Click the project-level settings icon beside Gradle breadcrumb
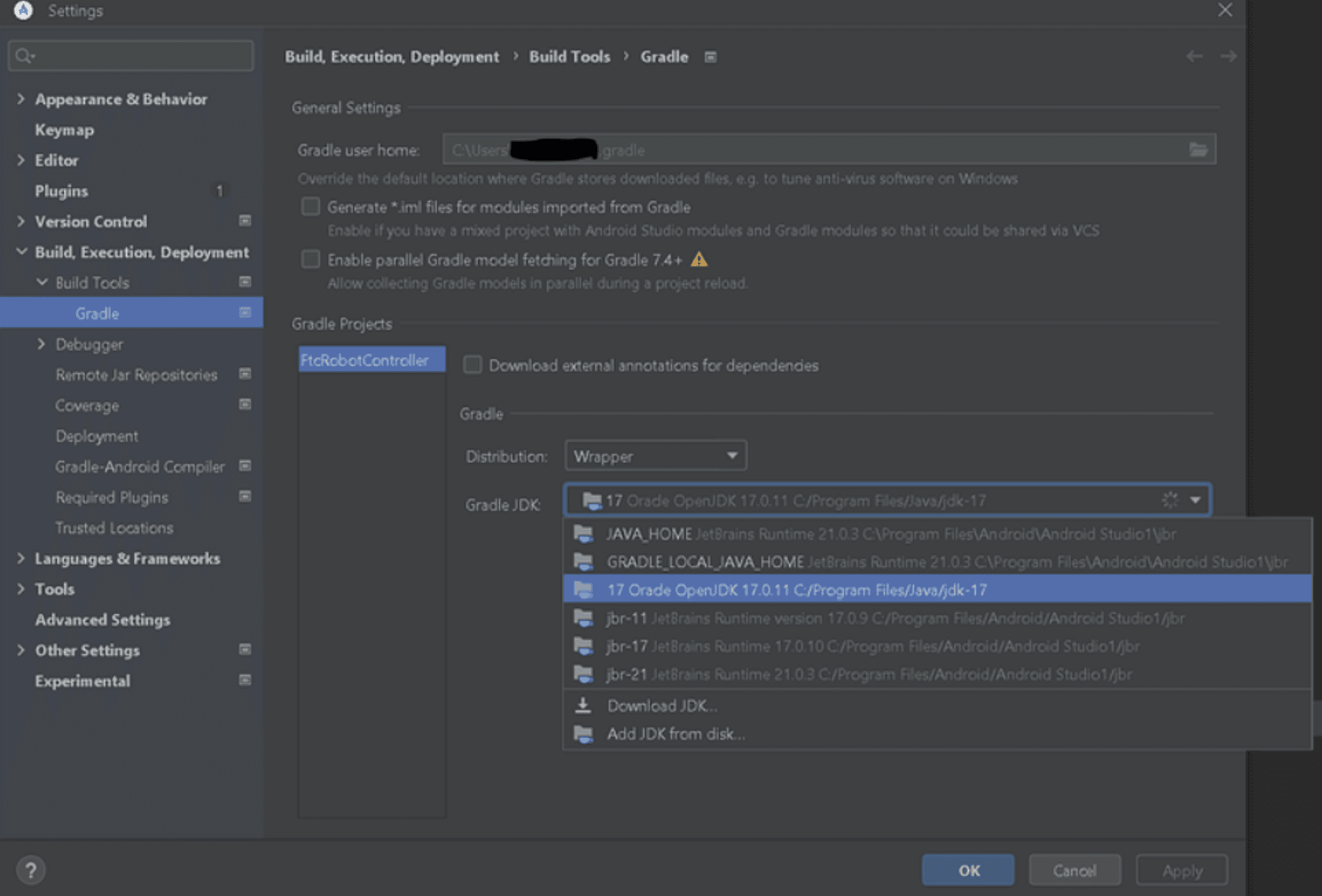Image resolution: width=1322 pixels, height=896 pixels. 710,57
